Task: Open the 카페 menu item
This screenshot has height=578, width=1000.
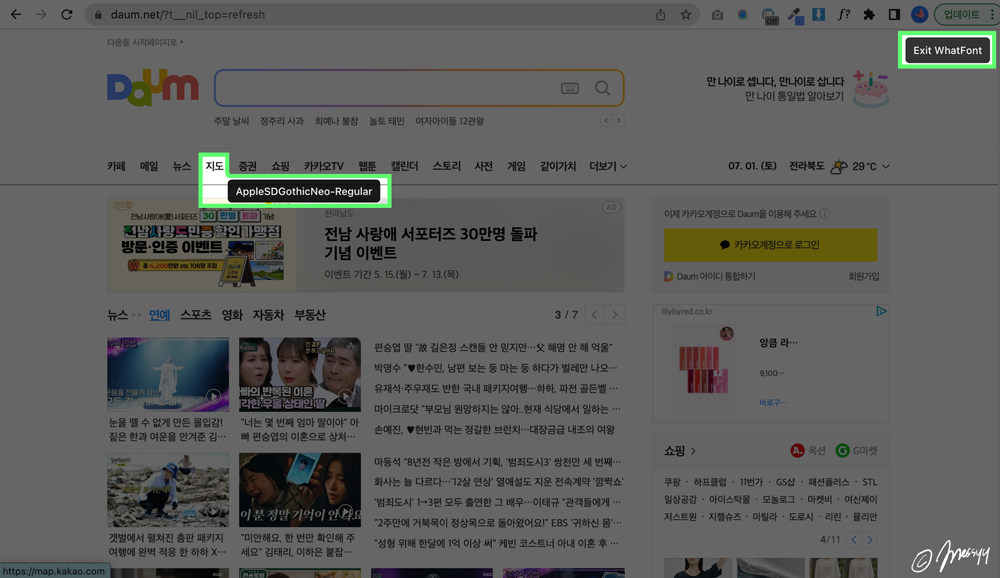Action: (x=116, y=166)
